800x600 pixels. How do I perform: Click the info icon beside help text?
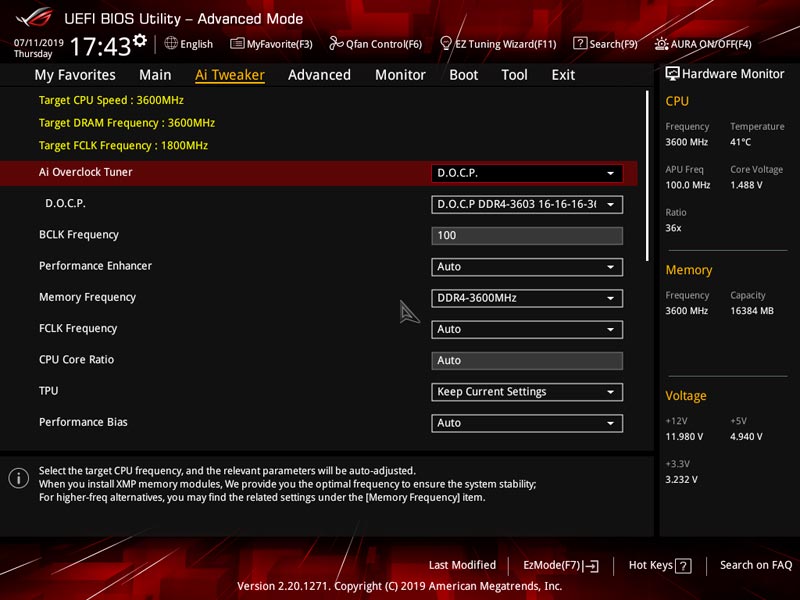tap(18, 479)
